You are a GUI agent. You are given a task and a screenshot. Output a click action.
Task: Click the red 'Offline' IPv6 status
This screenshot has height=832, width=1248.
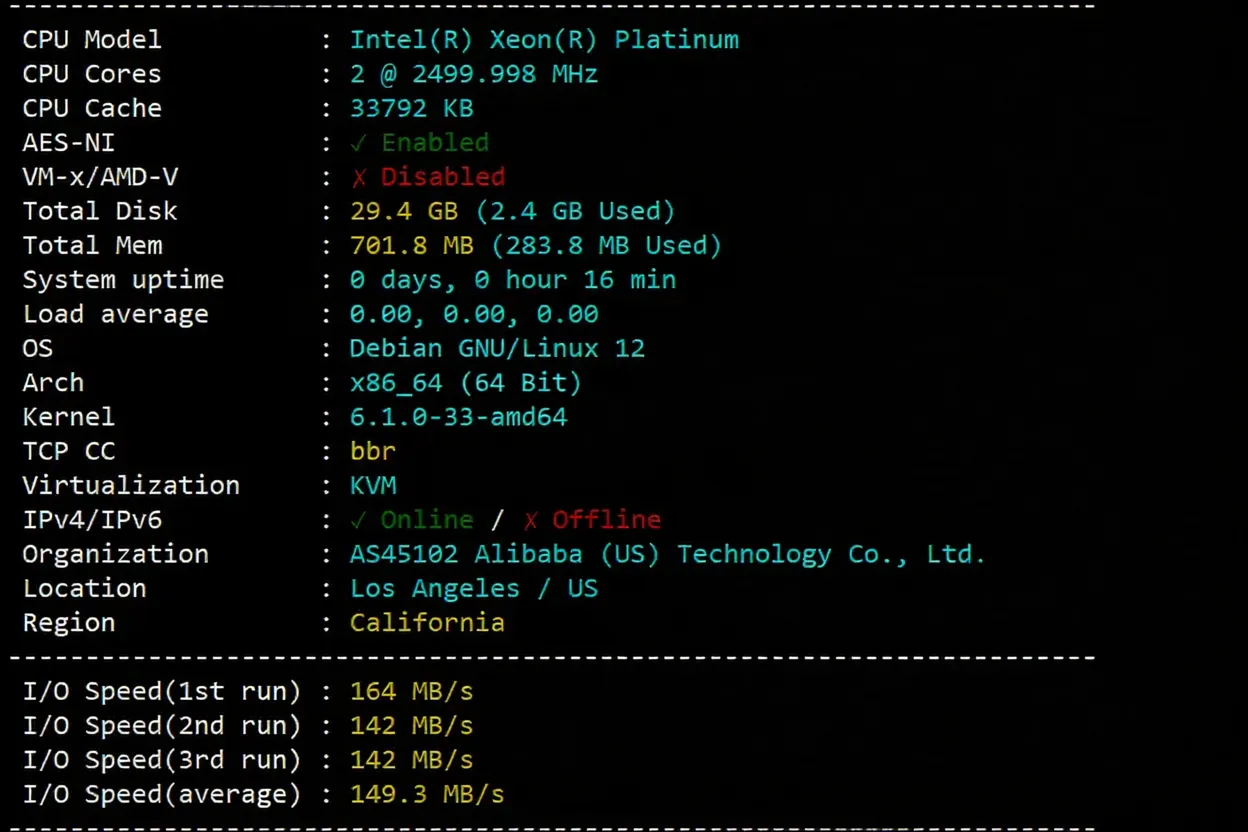point(606,520)
